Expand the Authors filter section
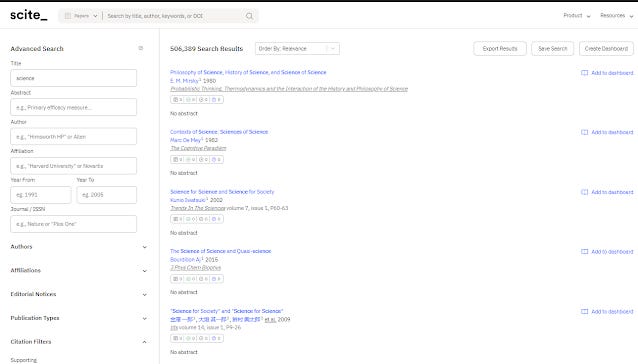The image size is (638, 364). point(79,247)
